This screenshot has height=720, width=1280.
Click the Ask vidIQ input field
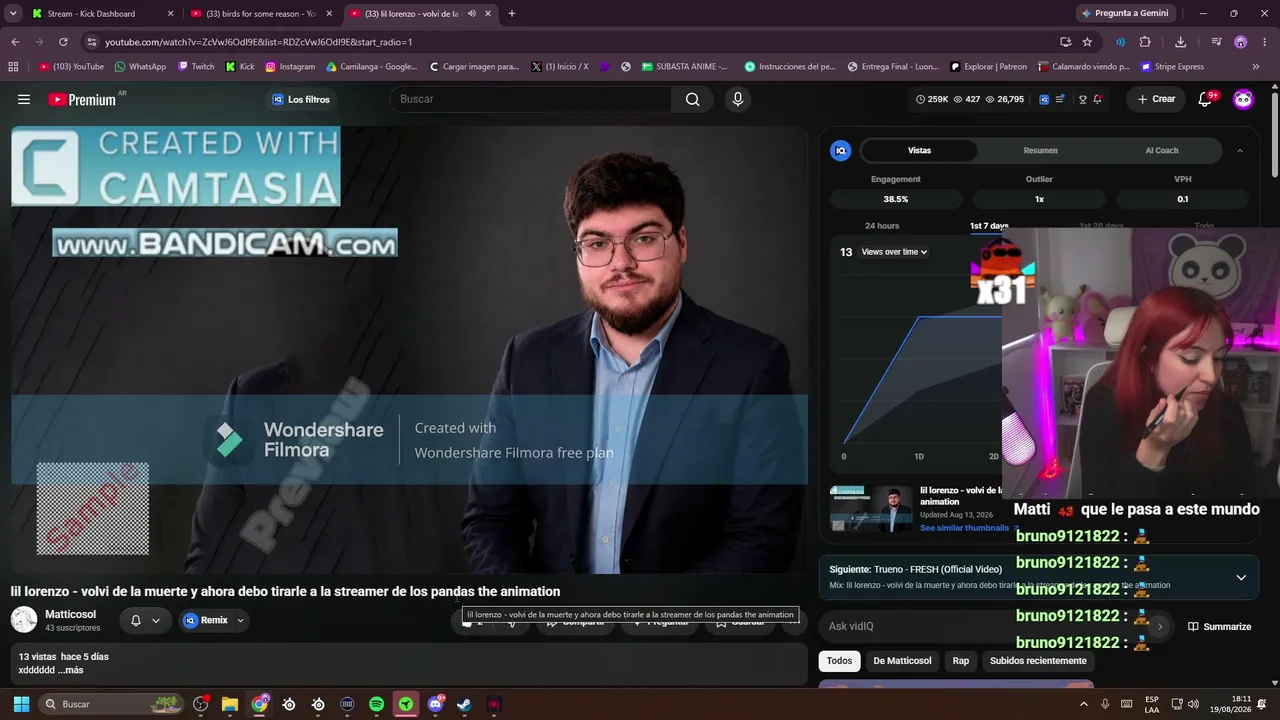pyautogui.click(x=985, y=626)
